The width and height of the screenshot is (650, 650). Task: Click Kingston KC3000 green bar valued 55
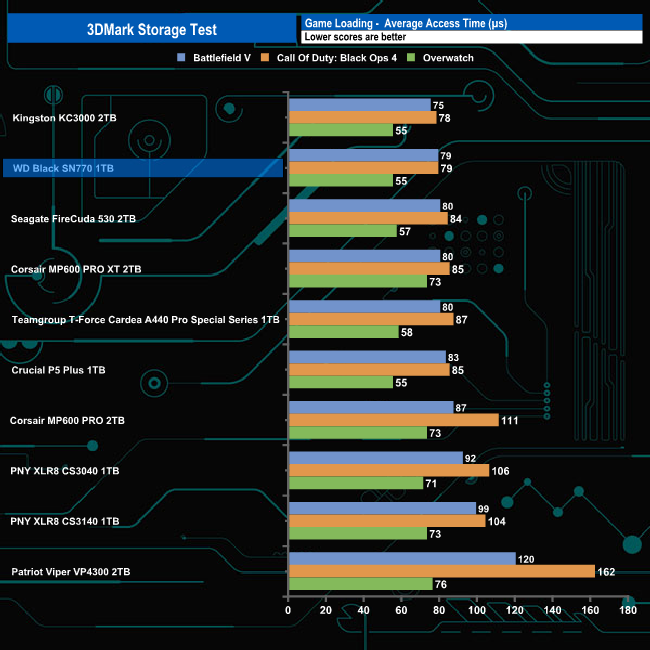(x=341, y=130)
